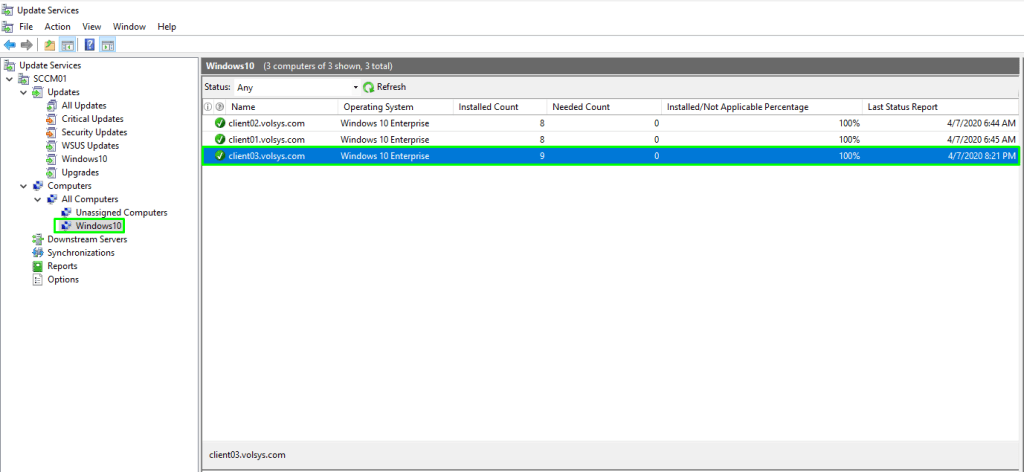The image size is (1024, 472).
Task: Select Downstream Servers in the tree
Action: click(87, 239)
